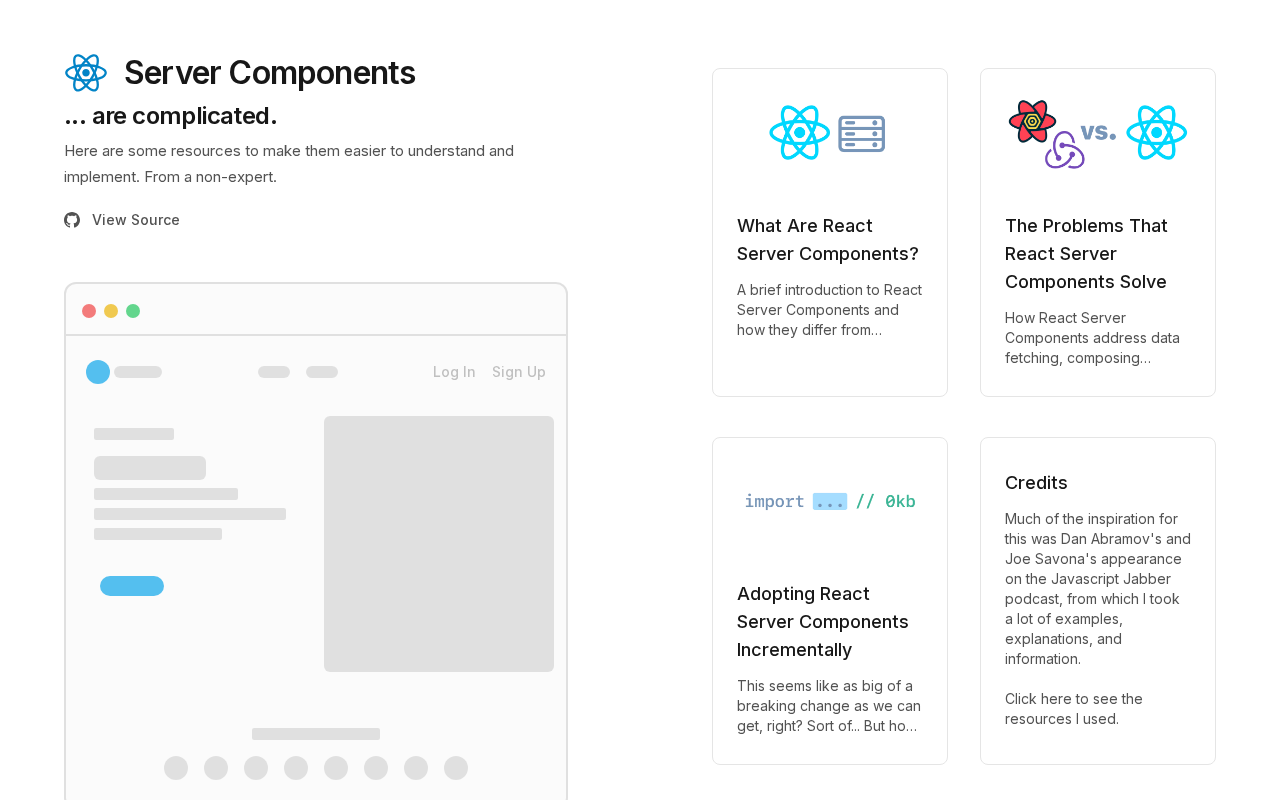This screenshot has width=1280, height=800.
Task: Click the large gray image placeholder in mockup
Action: 438,544
